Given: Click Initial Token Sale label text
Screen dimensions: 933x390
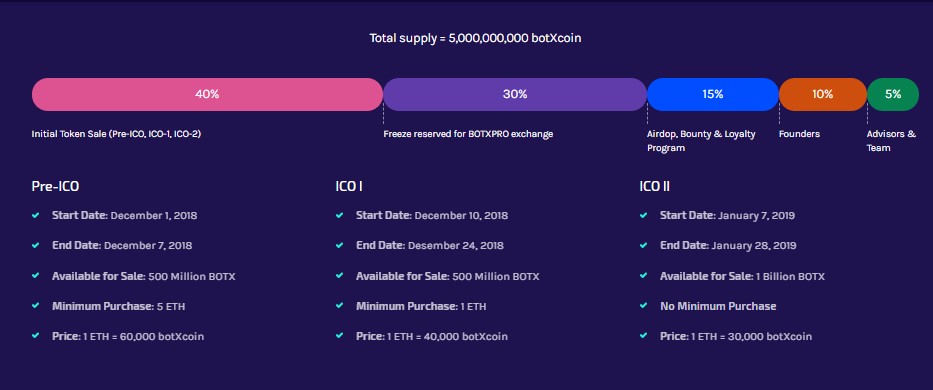Looking at the screenshot, I should (116, 134).
